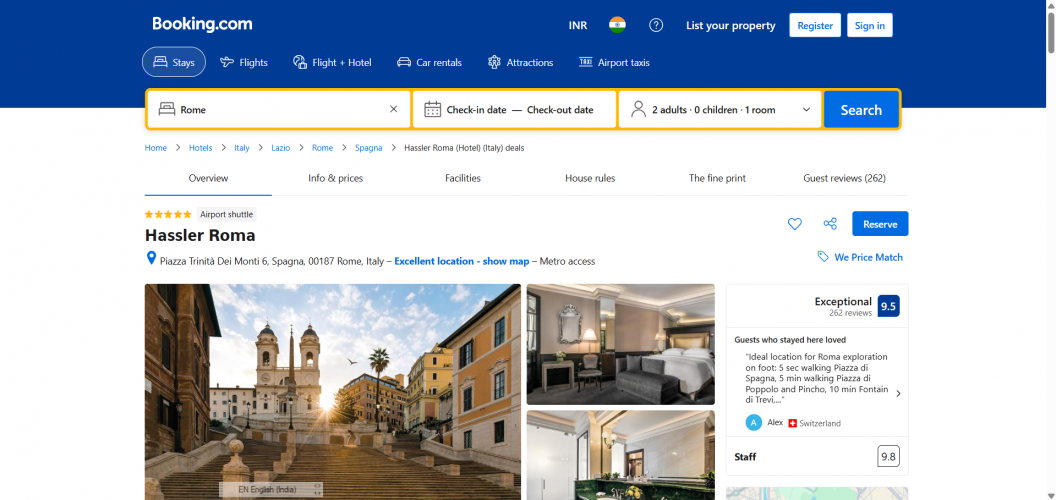
Task: Click the Register button
Action: [x=815, y=26]
